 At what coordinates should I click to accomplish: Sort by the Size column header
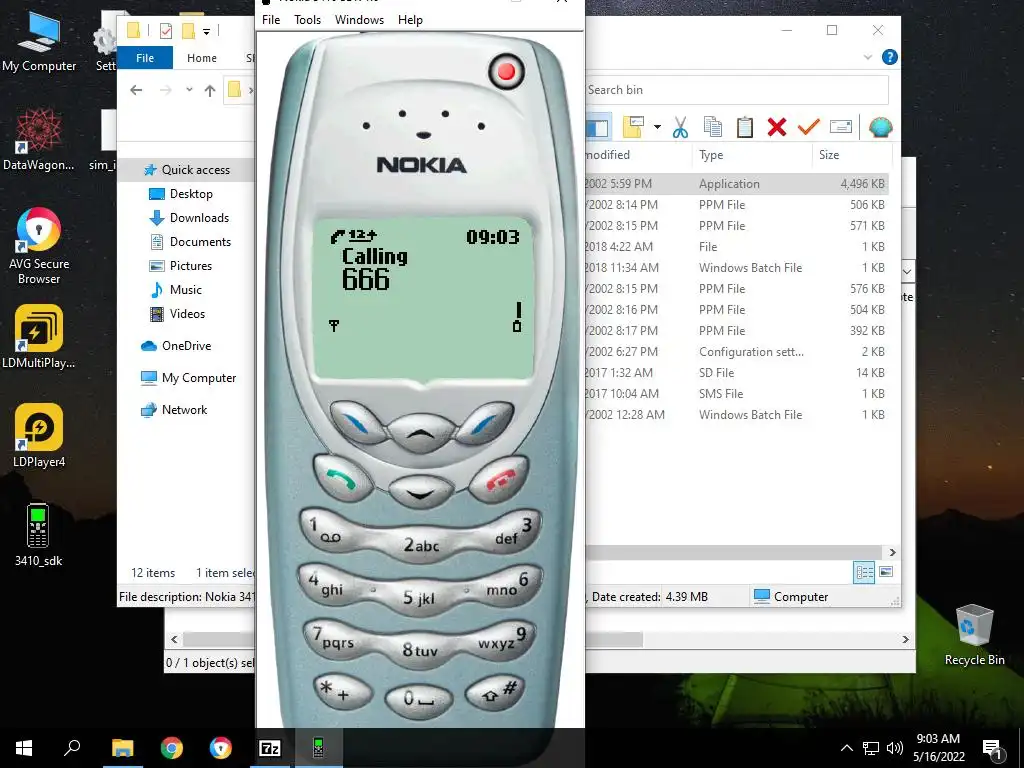pyautogui.click(x=829, y=155)
